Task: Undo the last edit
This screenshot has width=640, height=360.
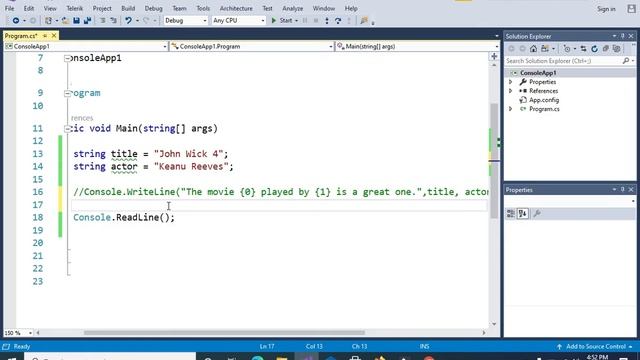Action: [x=128, y=20]
